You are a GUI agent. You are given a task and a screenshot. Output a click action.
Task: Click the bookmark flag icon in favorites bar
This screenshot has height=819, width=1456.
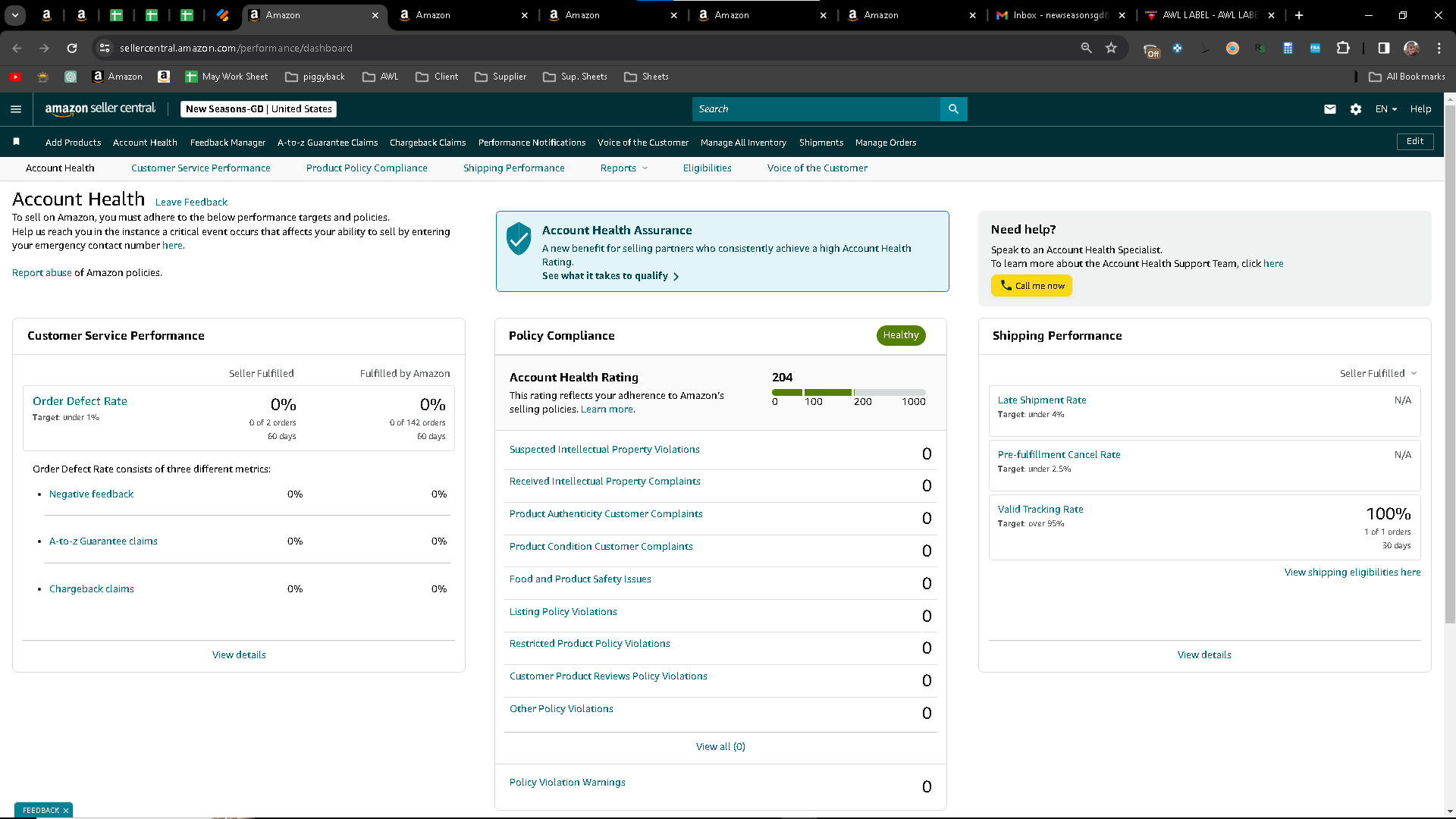[x=16, y=142]
